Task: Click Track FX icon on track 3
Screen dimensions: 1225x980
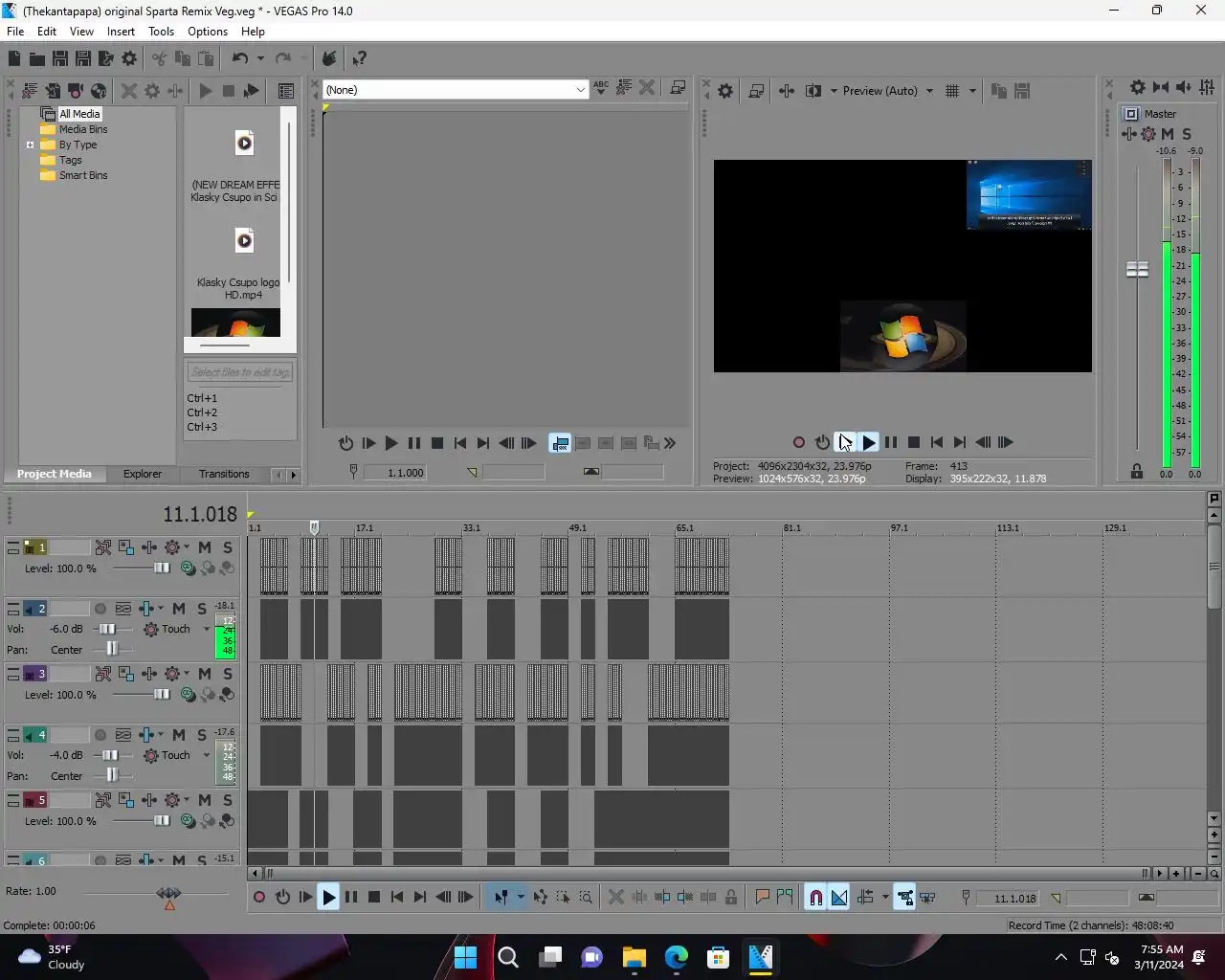Action: (x=149, y=674)
